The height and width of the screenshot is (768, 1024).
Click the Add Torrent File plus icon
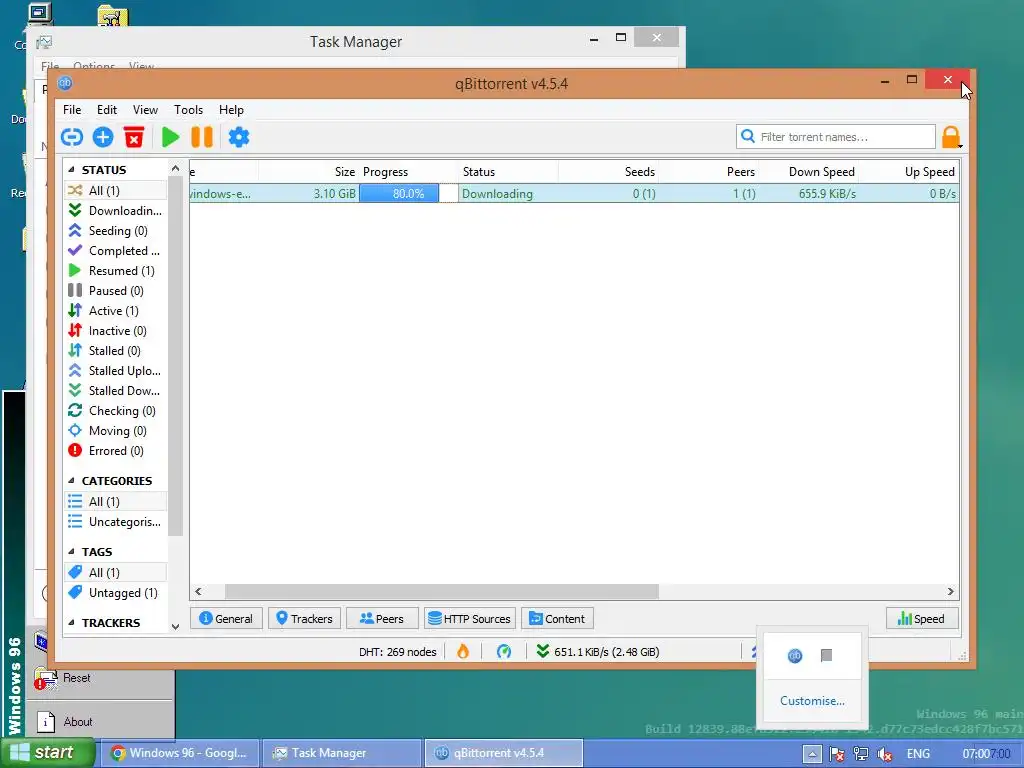tap(103, 137)
